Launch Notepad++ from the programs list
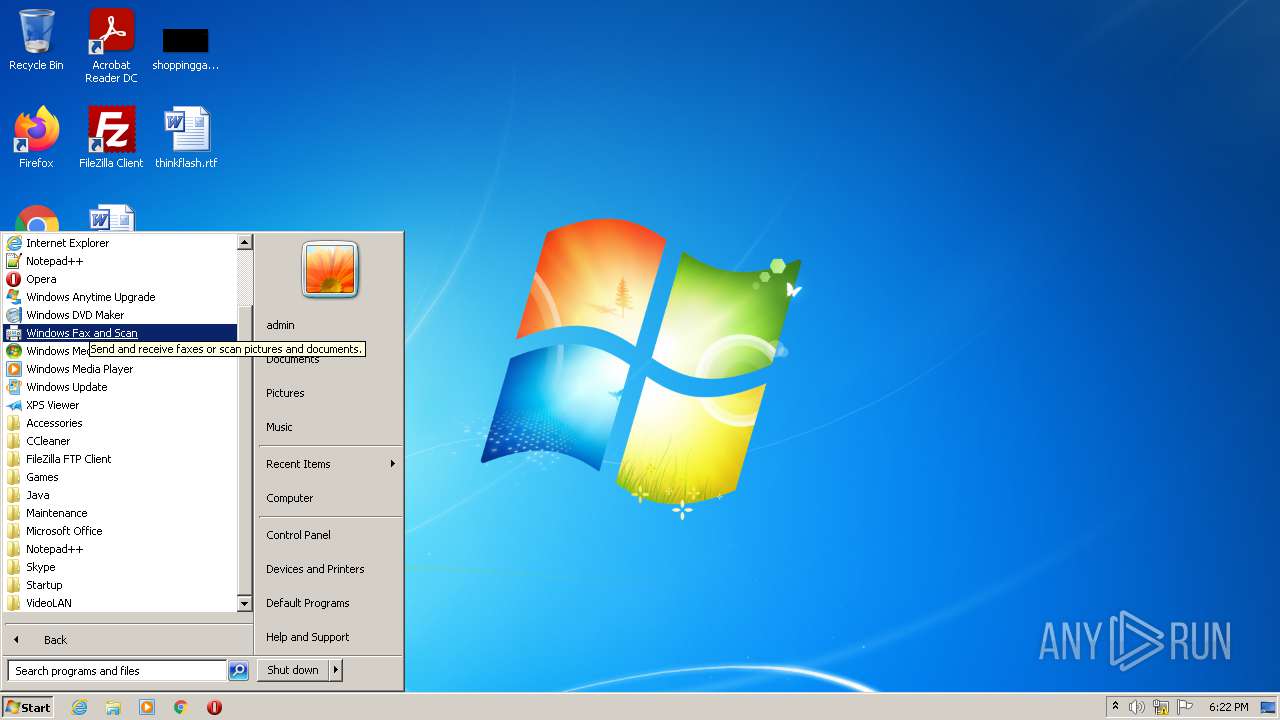Image resolution: width=1280 pixels, height=720 pixels. pos(120,261)
